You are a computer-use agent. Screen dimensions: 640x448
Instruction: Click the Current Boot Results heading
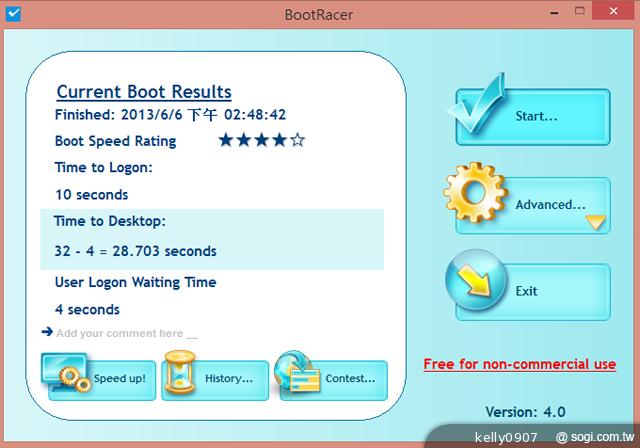[x=144, y=92]
